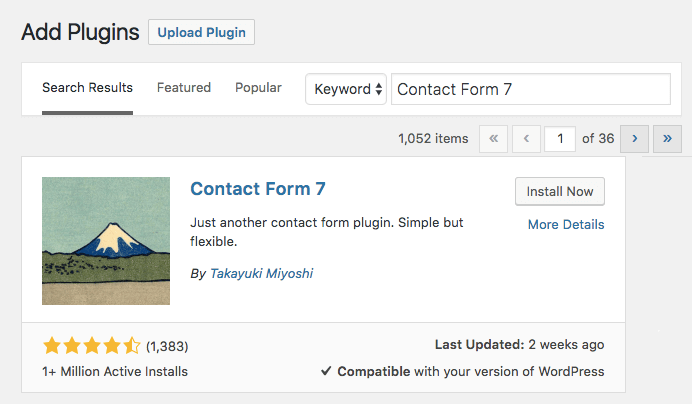Visit author Takayuki Miyoshi's link
The height and width of the screenshot is (404, 692).
[x=261, y=272]
